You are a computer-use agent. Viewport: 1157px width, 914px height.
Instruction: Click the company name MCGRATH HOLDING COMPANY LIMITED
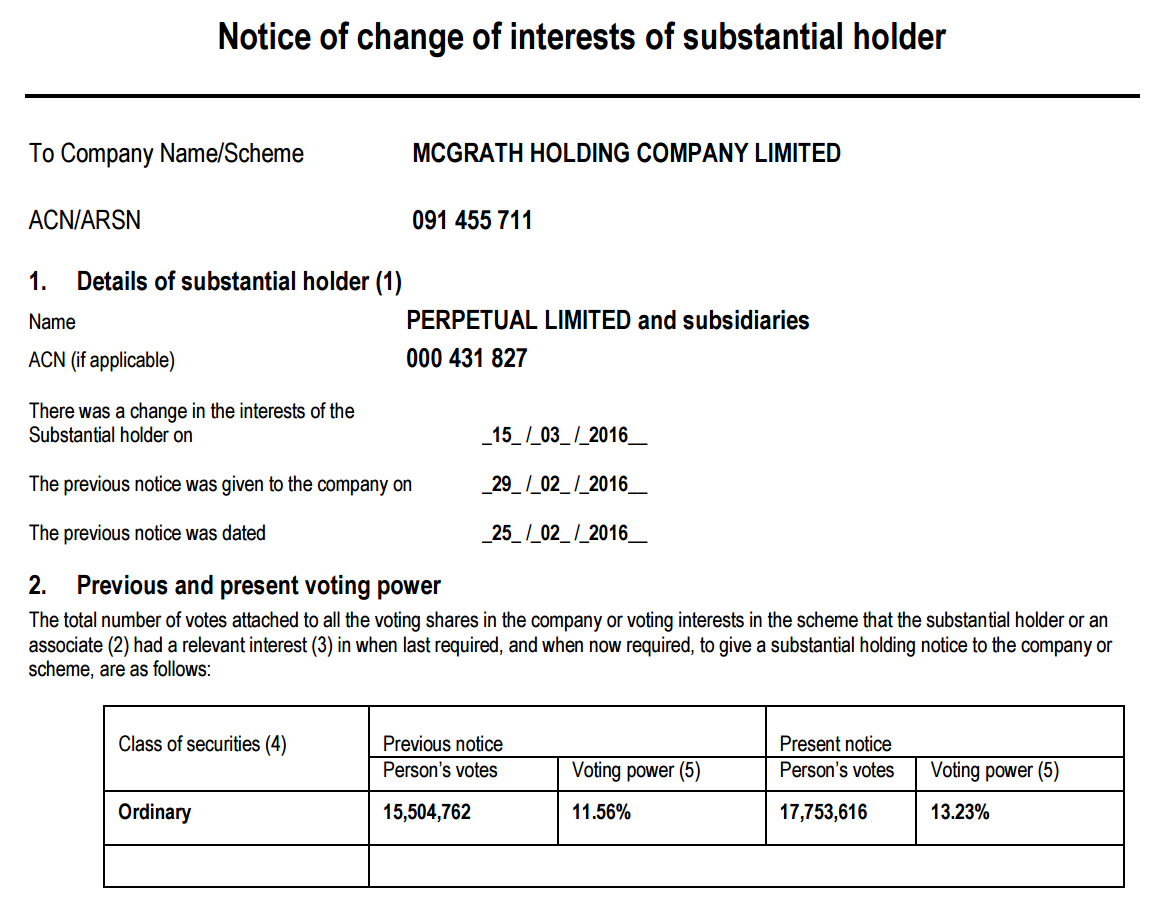626,154
